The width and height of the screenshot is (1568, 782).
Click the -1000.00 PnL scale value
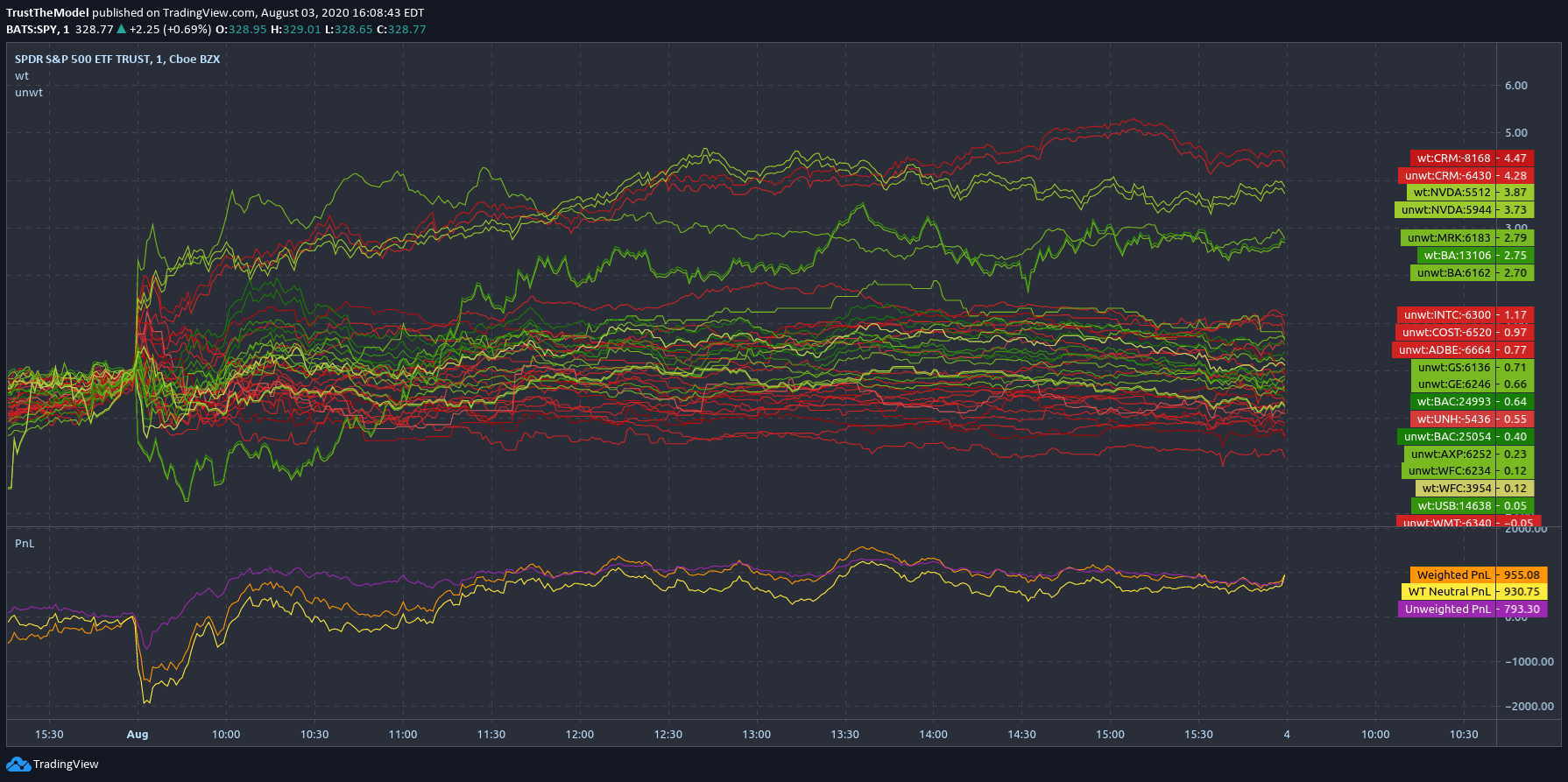tap(1529, 662)
